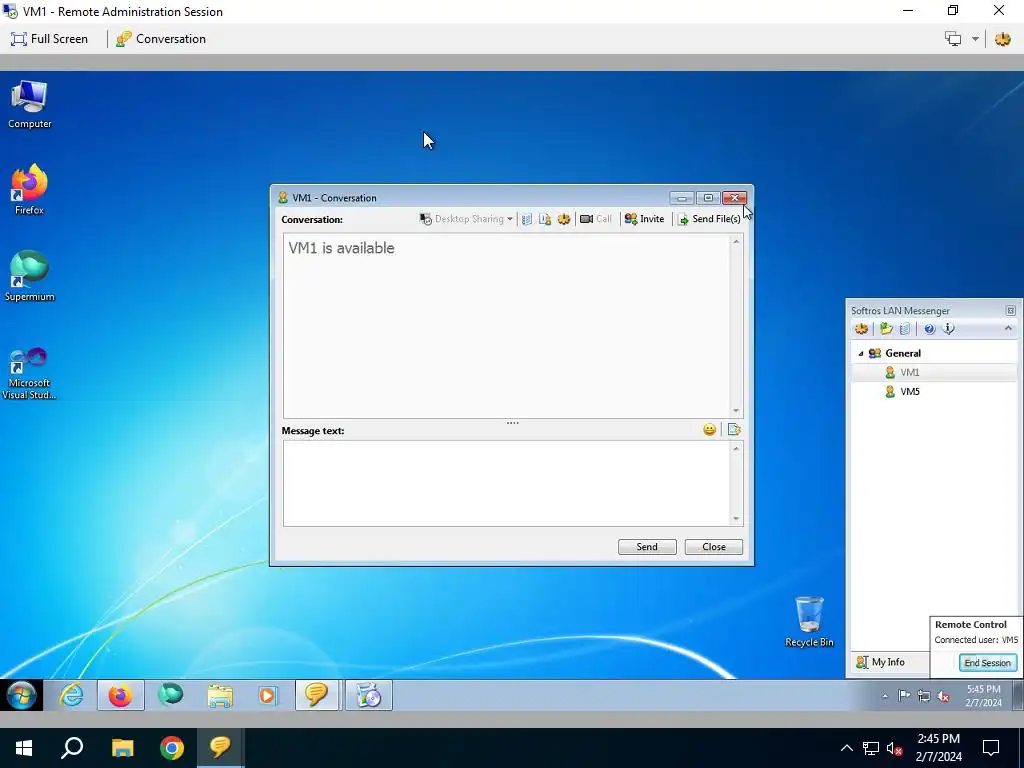1024x768 pixels.
Task: Open settings gear in the session toolbar
Action: pos(1002,39)
